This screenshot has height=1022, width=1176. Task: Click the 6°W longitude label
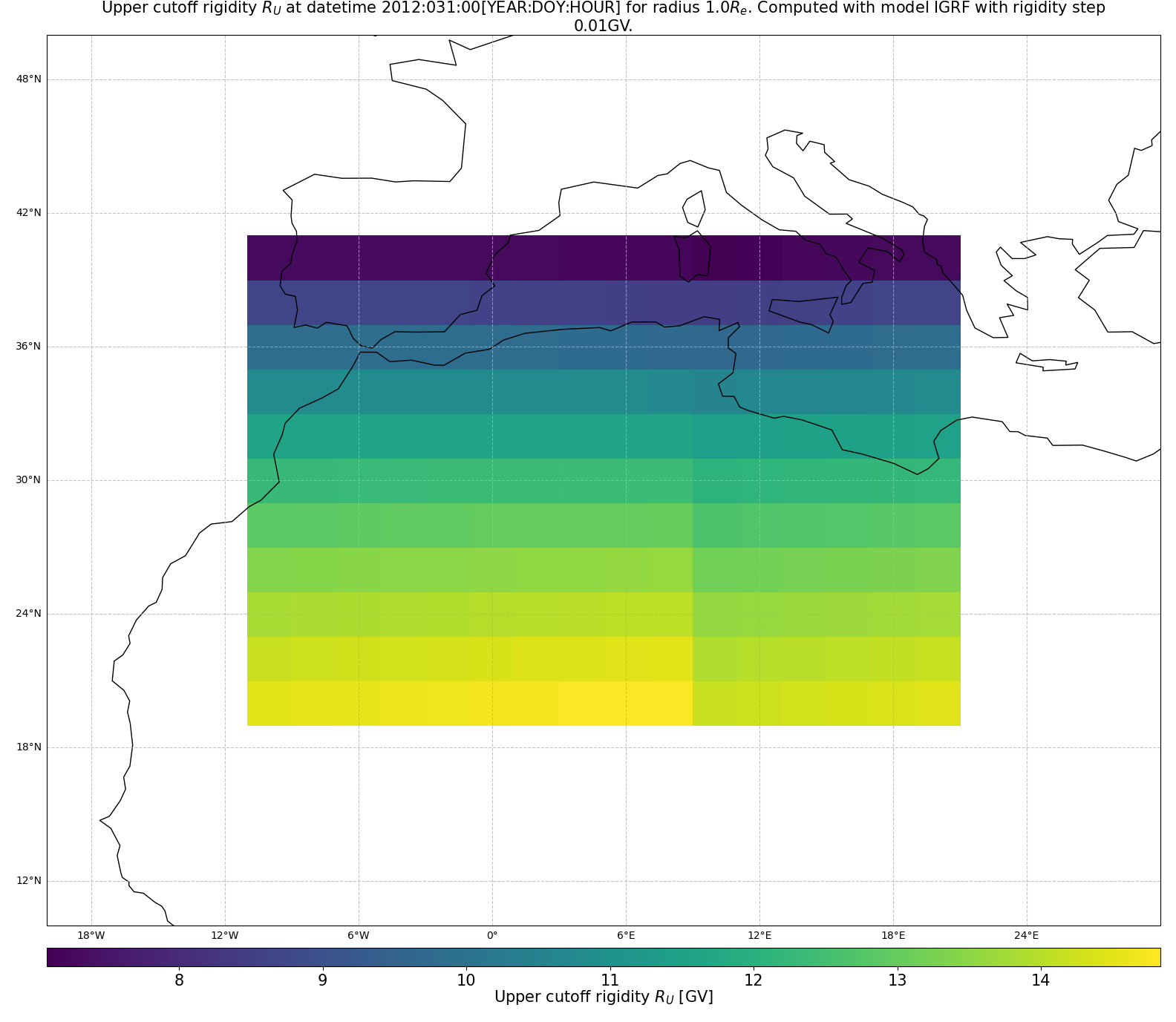[x=359, y=936]
